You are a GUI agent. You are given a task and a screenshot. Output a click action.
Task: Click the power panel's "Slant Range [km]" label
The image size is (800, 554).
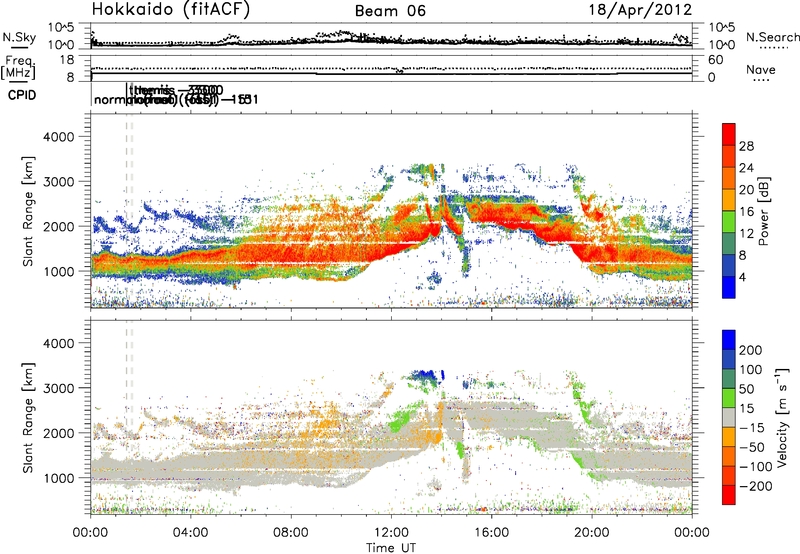tap(28, 211)
